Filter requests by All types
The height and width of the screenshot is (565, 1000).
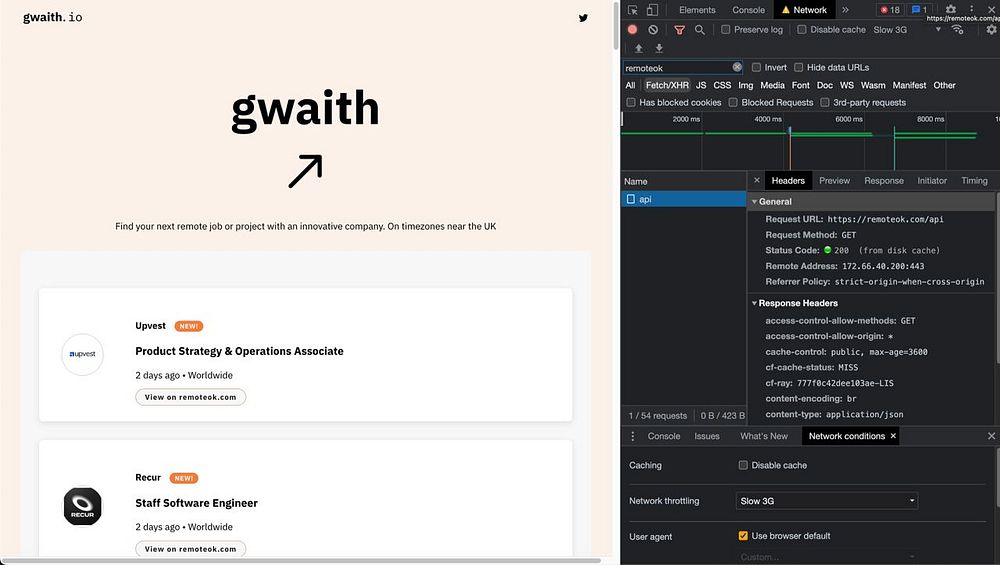(630, 85)
